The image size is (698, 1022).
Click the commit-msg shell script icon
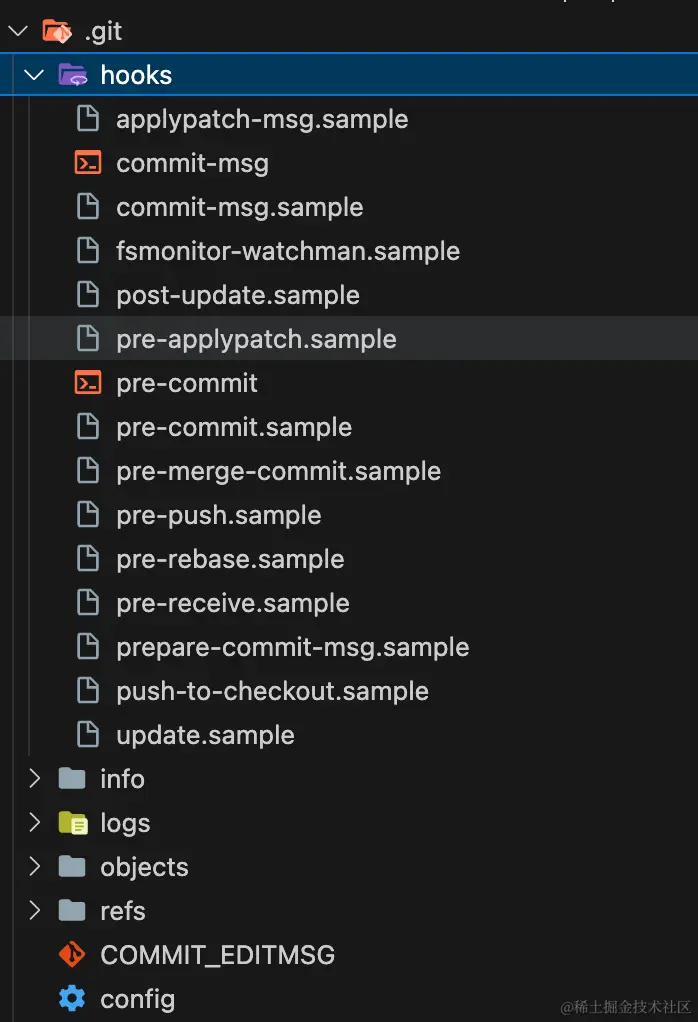click(88, 163)
